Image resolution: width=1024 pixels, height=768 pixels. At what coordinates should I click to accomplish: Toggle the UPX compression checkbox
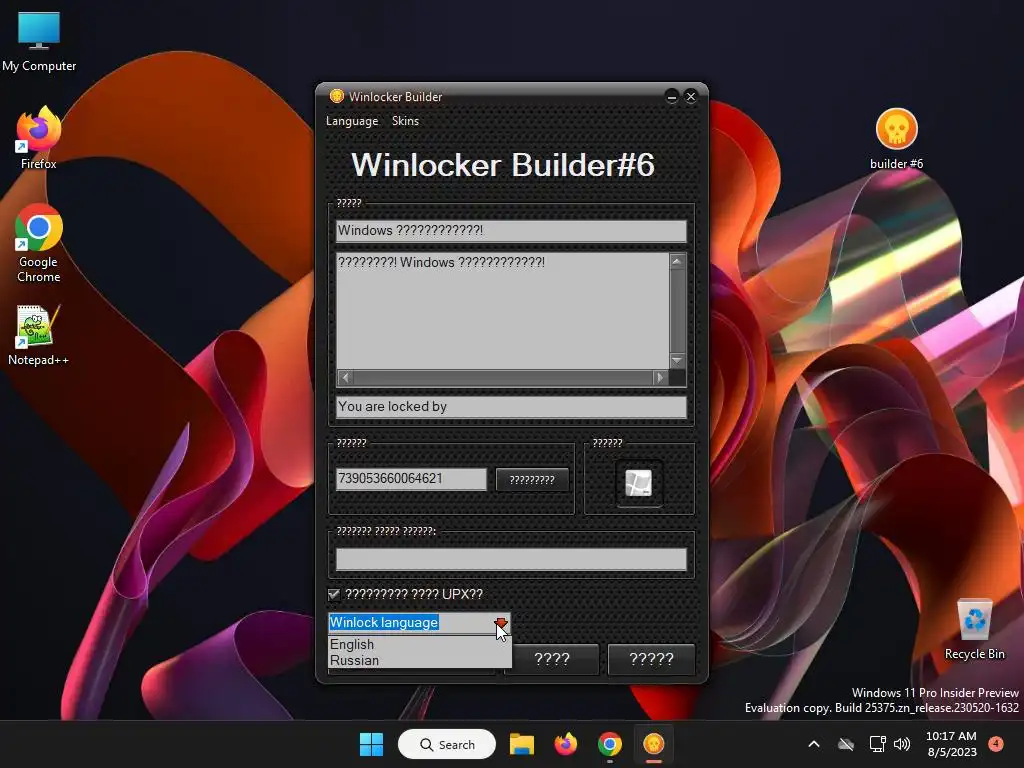pos(334,594)
